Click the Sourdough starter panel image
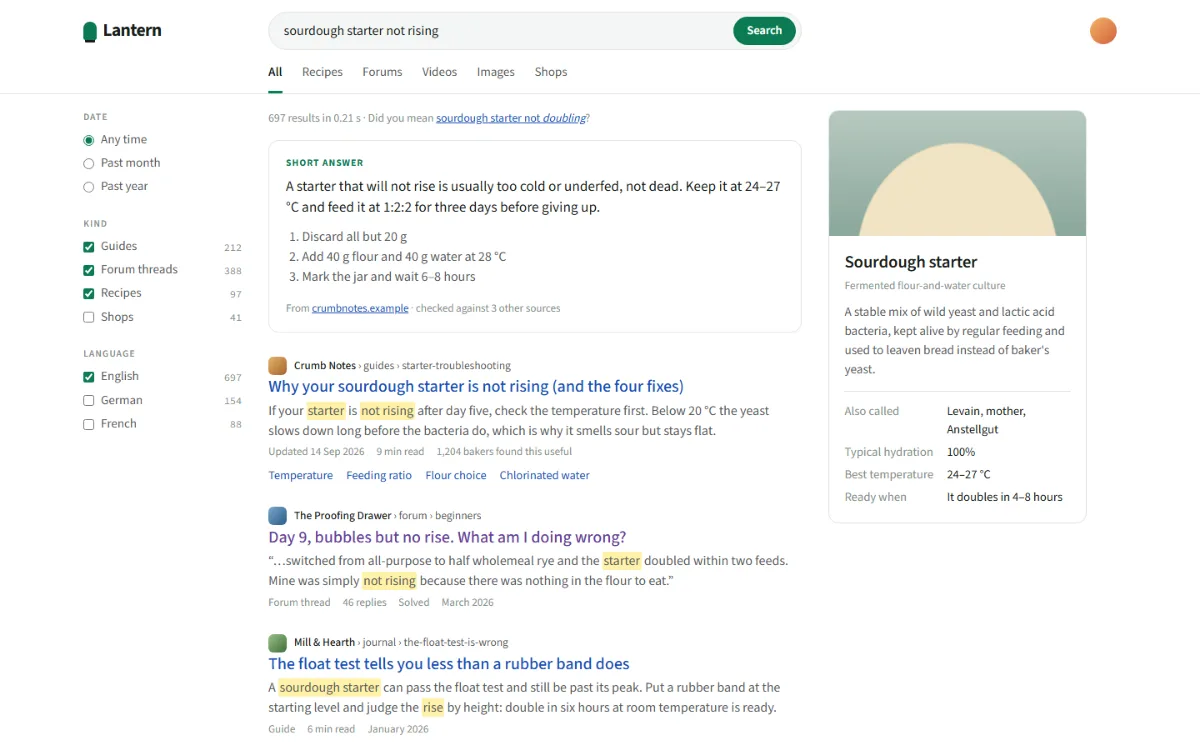Image resolution: width=1200 pixels, height=750 pixels. pyautogui.click(x=957, y=173)
